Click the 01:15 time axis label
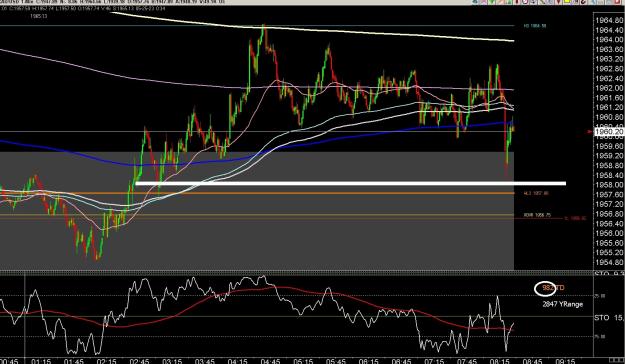 click(x=41, y=361)
